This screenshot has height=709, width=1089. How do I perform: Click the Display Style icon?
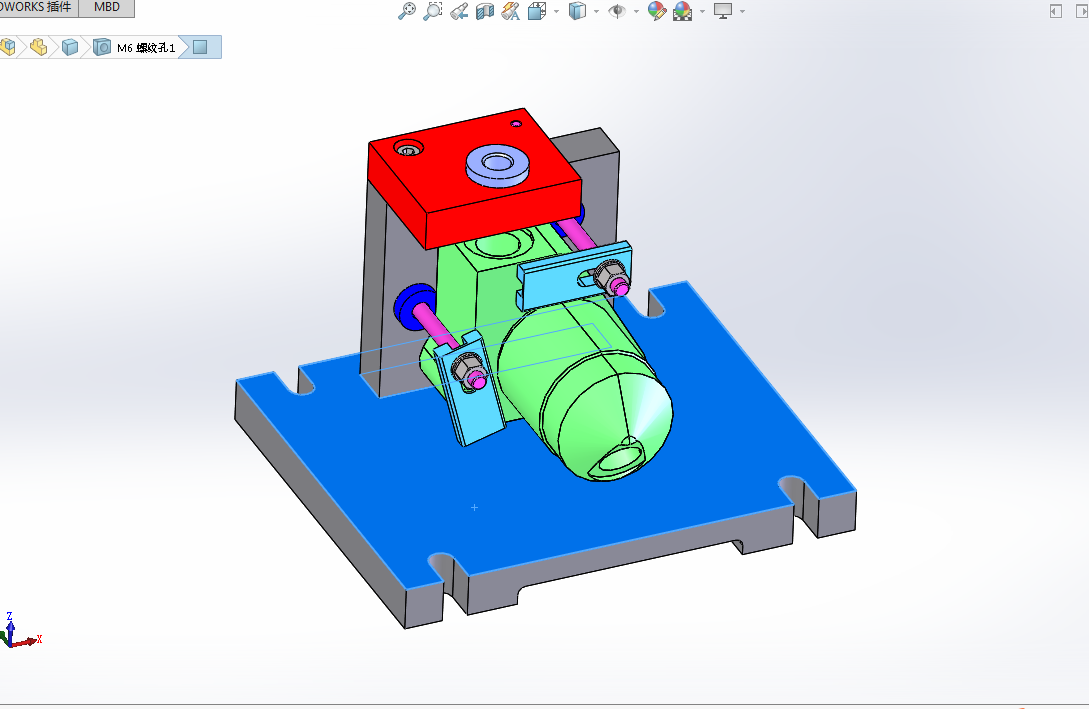click(577, 10)
